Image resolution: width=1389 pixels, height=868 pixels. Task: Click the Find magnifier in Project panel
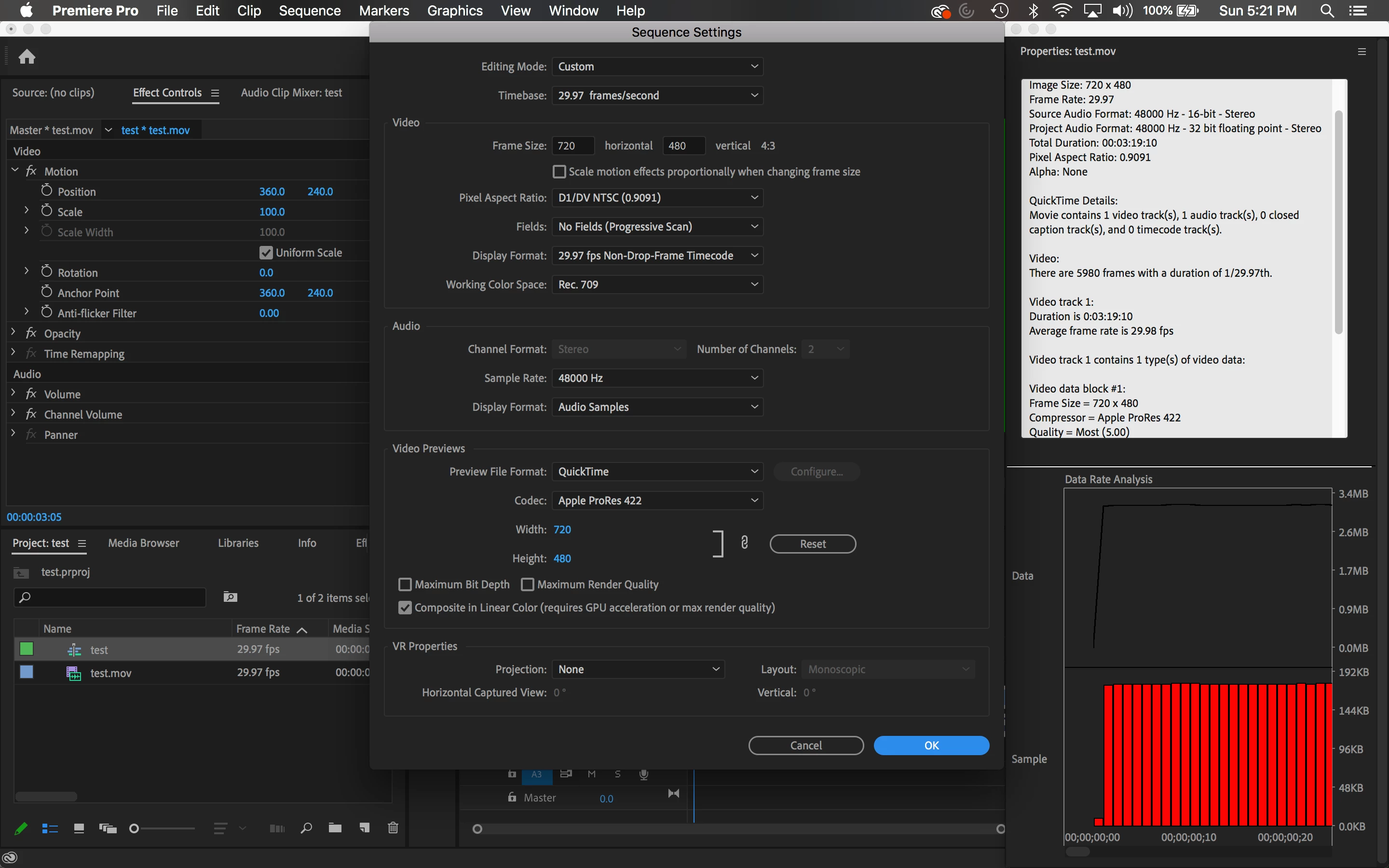pyautogui.click(x=307, y=828)
